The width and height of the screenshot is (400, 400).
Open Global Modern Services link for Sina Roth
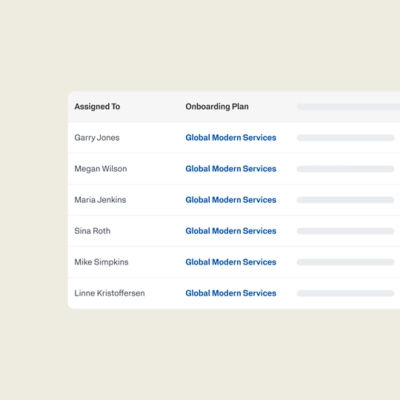click(231, 231)
